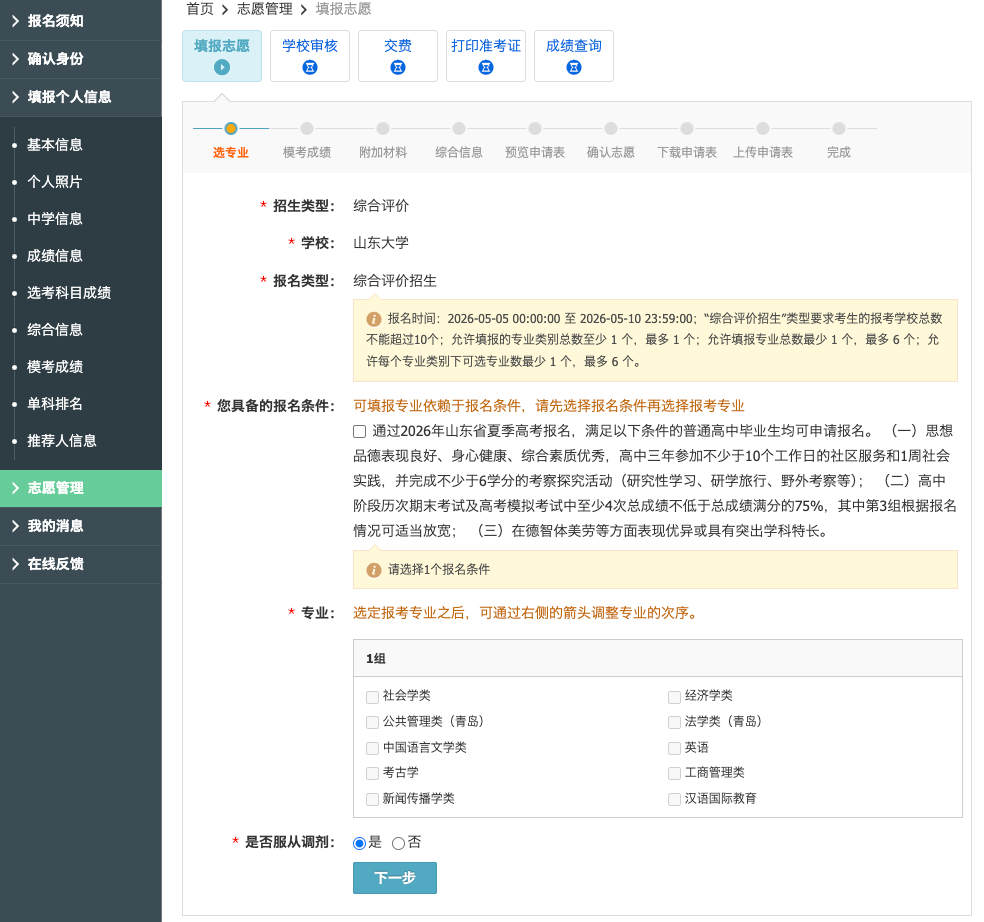Choose 是 for 是否服从调剂
The width and height of the screenshot is (984, 922).
coord(360,843)
